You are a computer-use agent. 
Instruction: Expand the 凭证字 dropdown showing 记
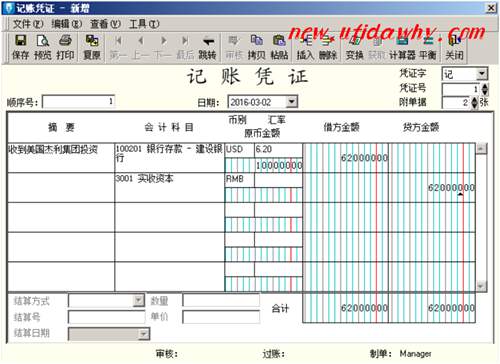pos(482,73)
